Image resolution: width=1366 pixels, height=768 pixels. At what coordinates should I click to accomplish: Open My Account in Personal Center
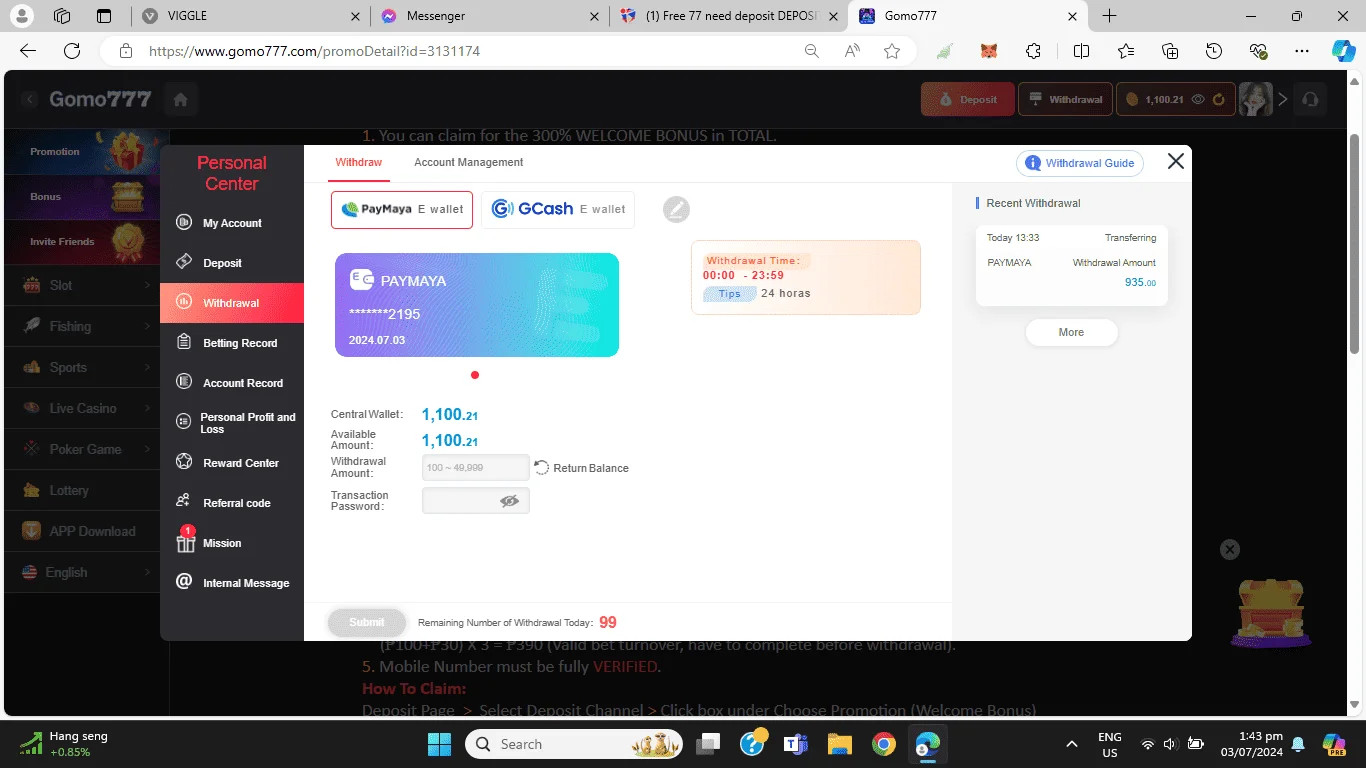[x=232, y=223]
